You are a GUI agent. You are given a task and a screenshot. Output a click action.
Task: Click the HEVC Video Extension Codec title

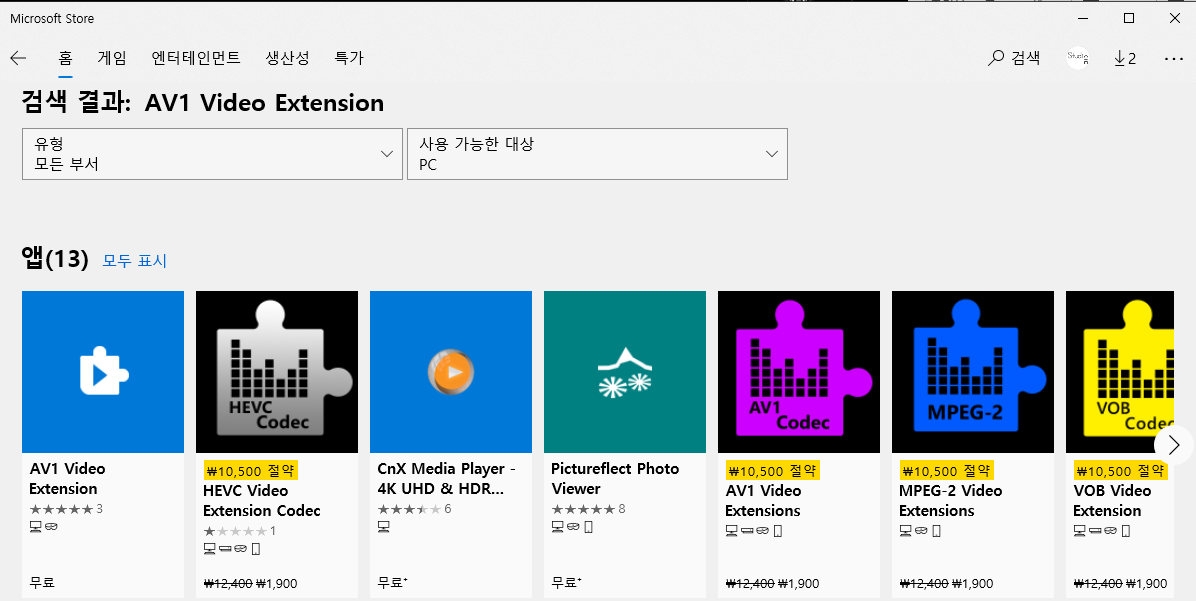point(262,500)
